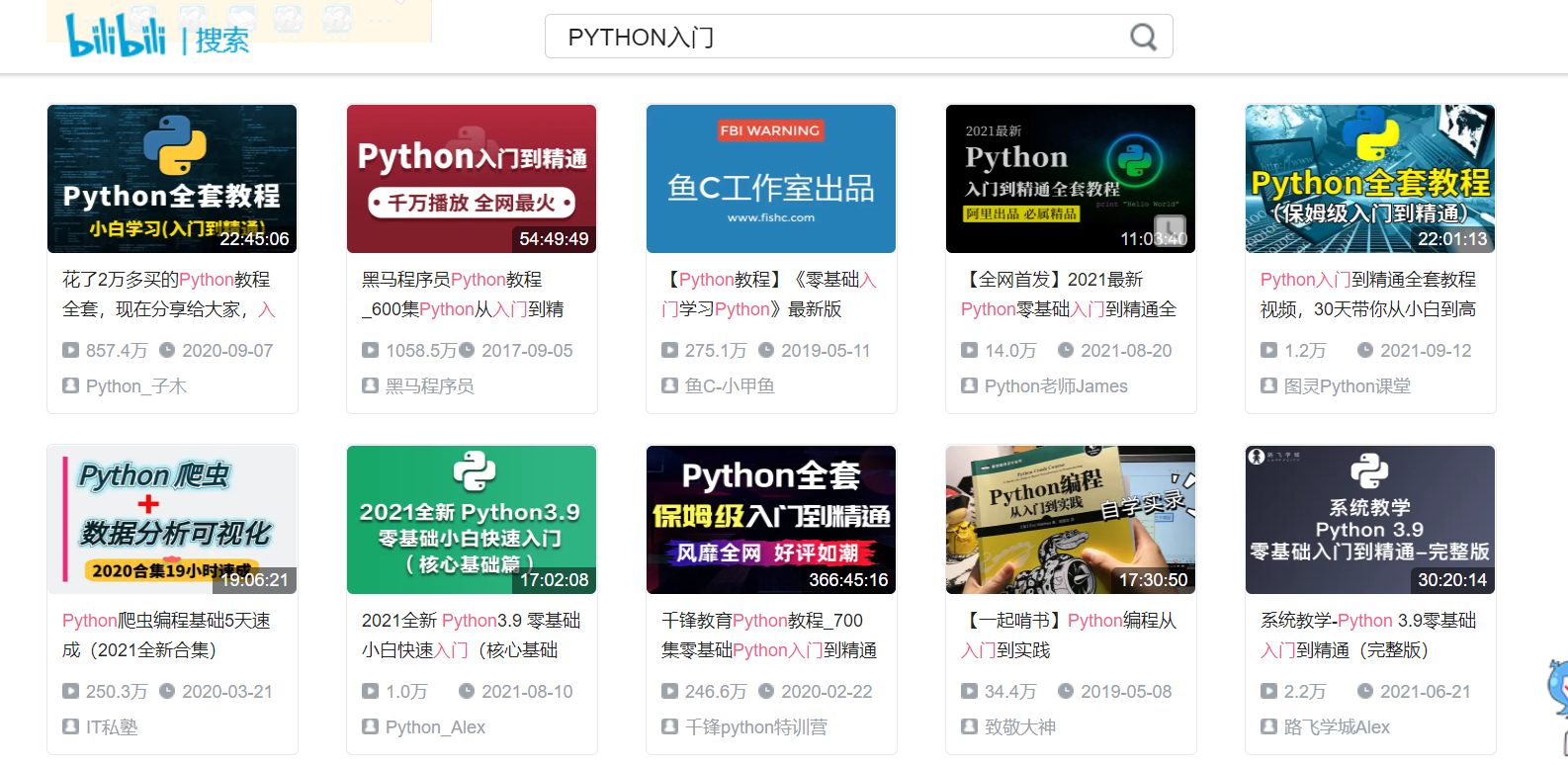The width and height of the screenshot is (1568, 765).
Task: Visit uploader Python老师James
Action: [1056, 385]
